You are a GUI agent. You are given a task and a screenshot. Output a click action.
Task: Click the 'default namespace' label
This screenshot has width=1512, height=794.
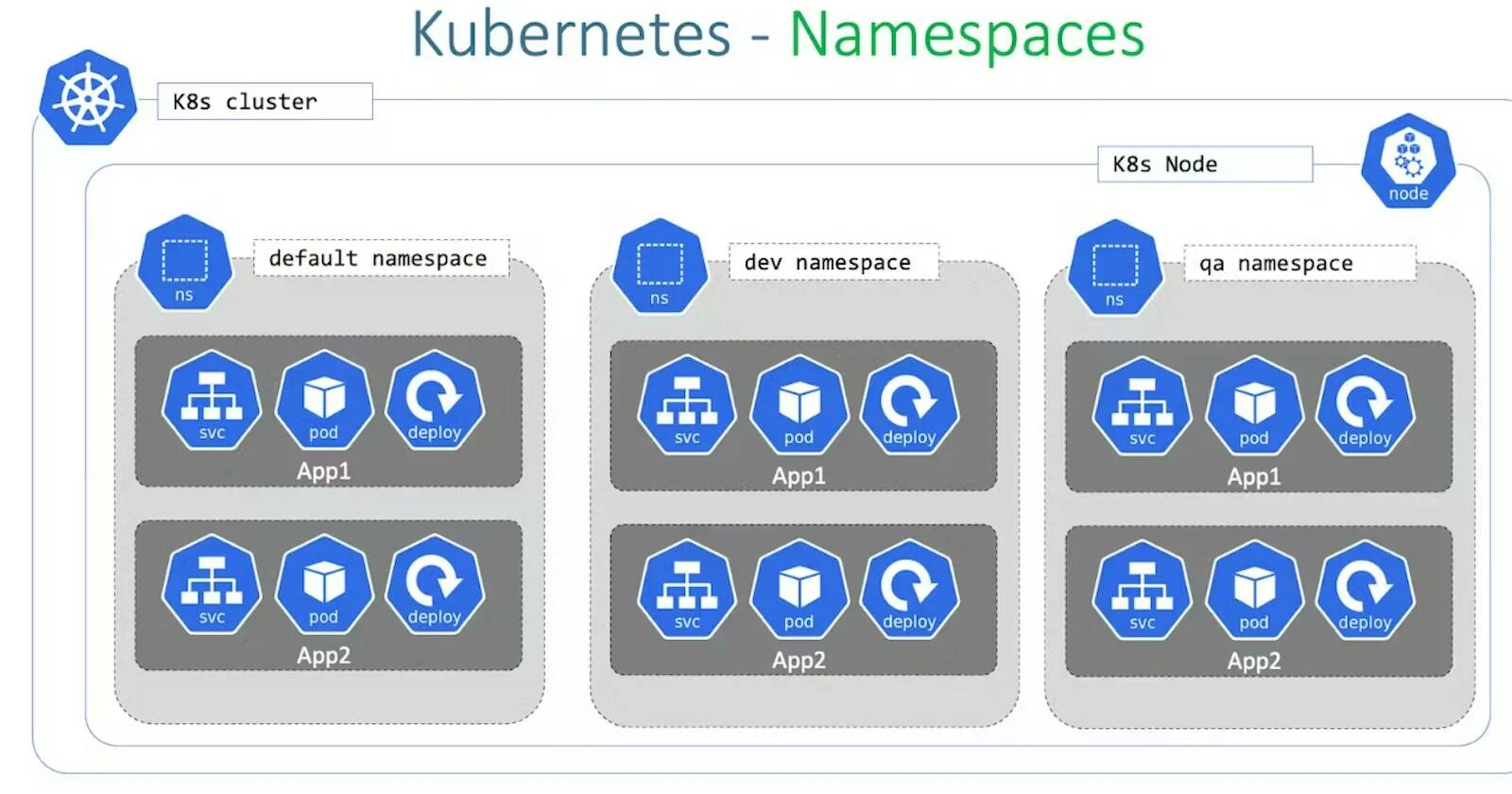tap(381, 258)
